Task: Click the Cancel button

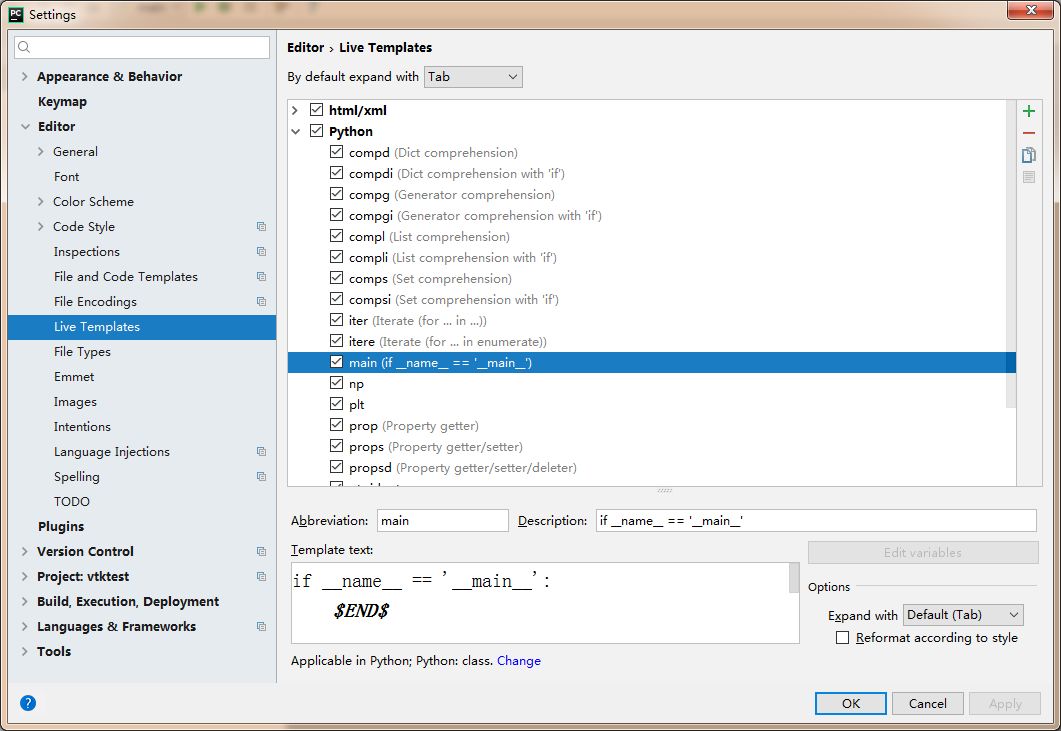Action: tap(928, 703)
